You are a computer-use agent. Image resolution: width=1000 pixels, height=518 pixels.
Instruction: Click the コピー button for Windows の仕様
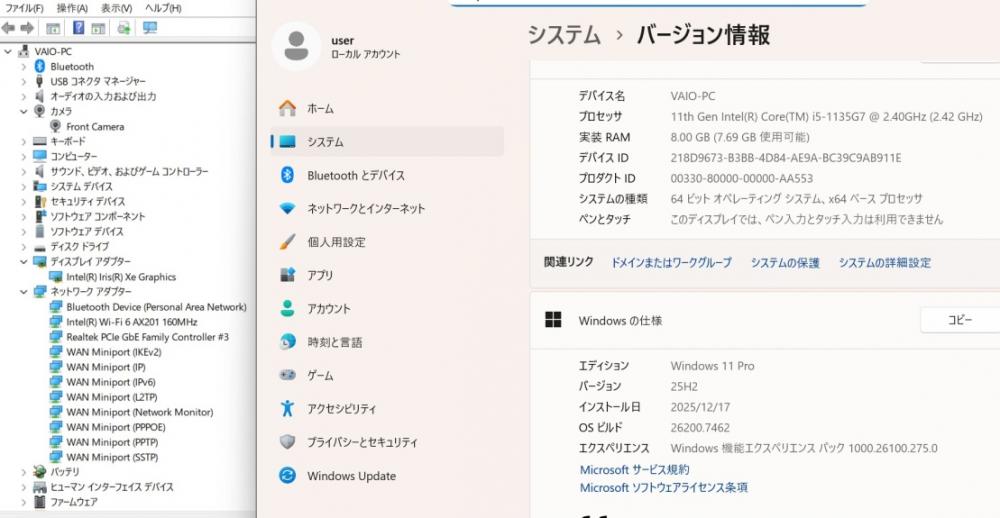[x=959, y=320]
